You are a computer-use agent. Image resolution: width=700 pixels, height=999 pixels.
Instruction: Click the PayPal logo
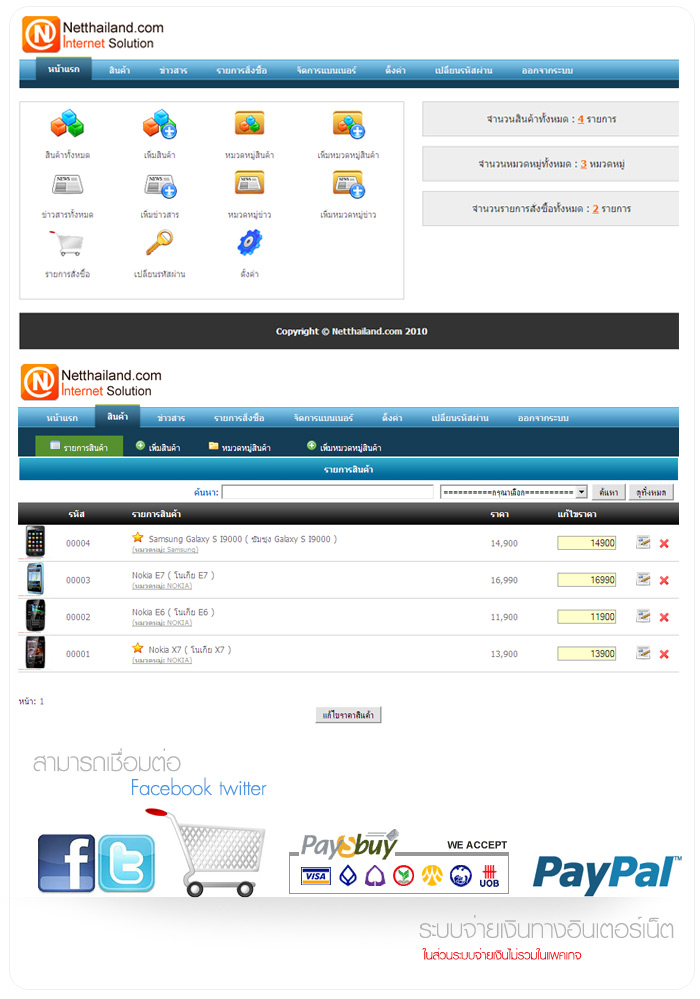click(x=607, y=873)
